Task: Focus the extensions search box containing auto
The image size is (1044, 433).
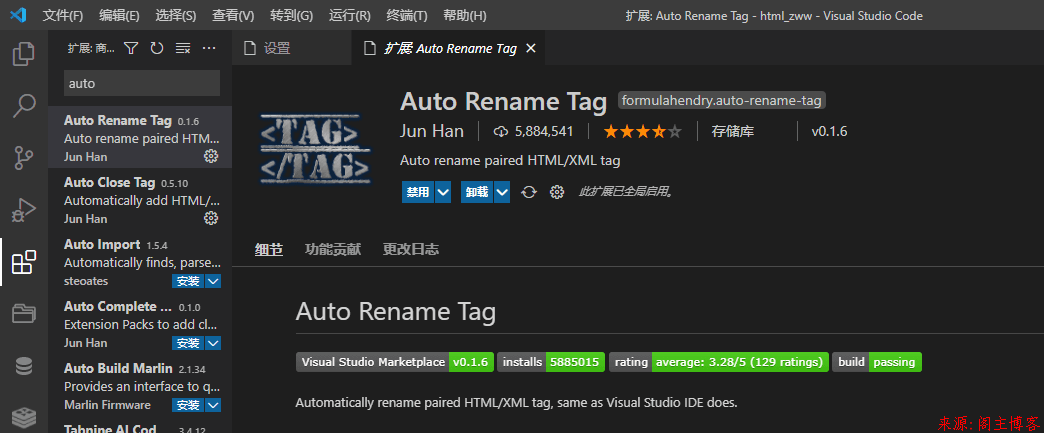Action: [141, 83]
